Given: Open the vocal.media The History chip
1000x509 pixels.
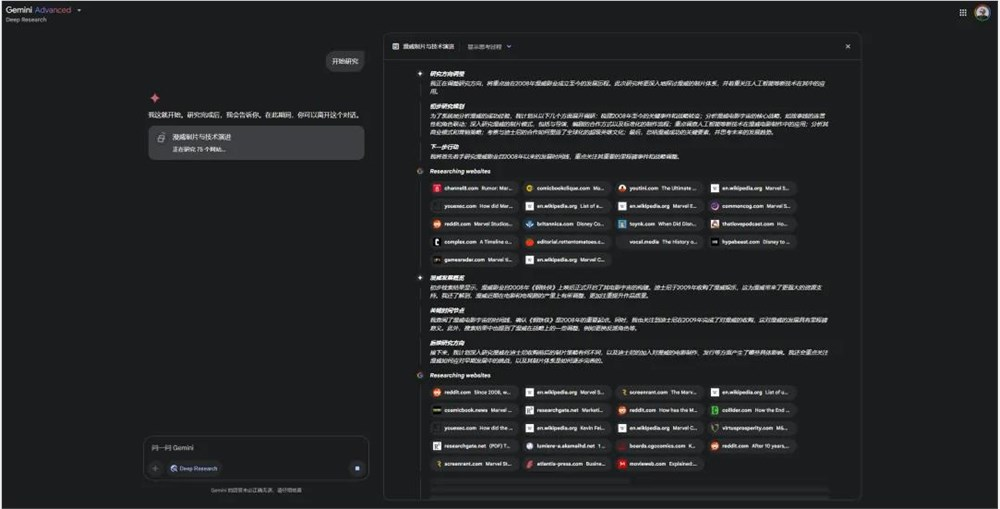Looking at the screenshot, I should pyautogui.click(x=658, y=242).
